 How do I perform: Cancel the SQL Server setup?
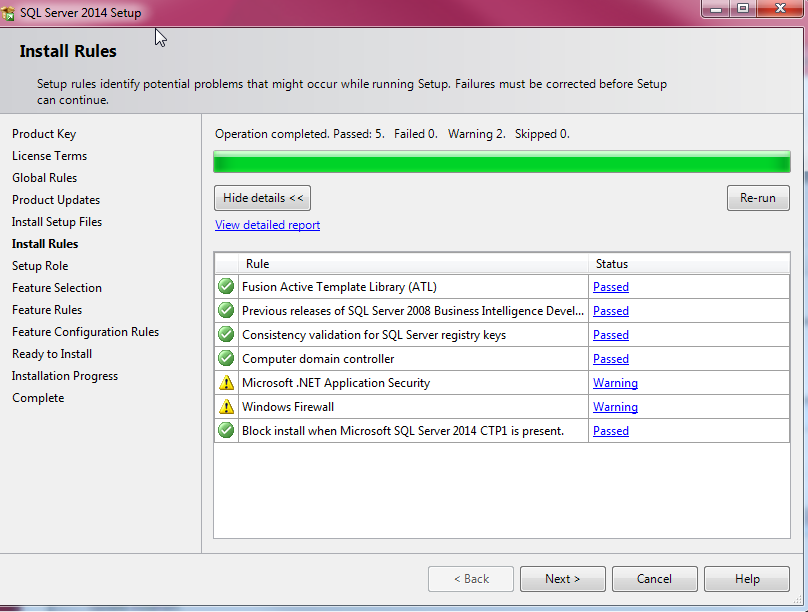pos(654,579)
